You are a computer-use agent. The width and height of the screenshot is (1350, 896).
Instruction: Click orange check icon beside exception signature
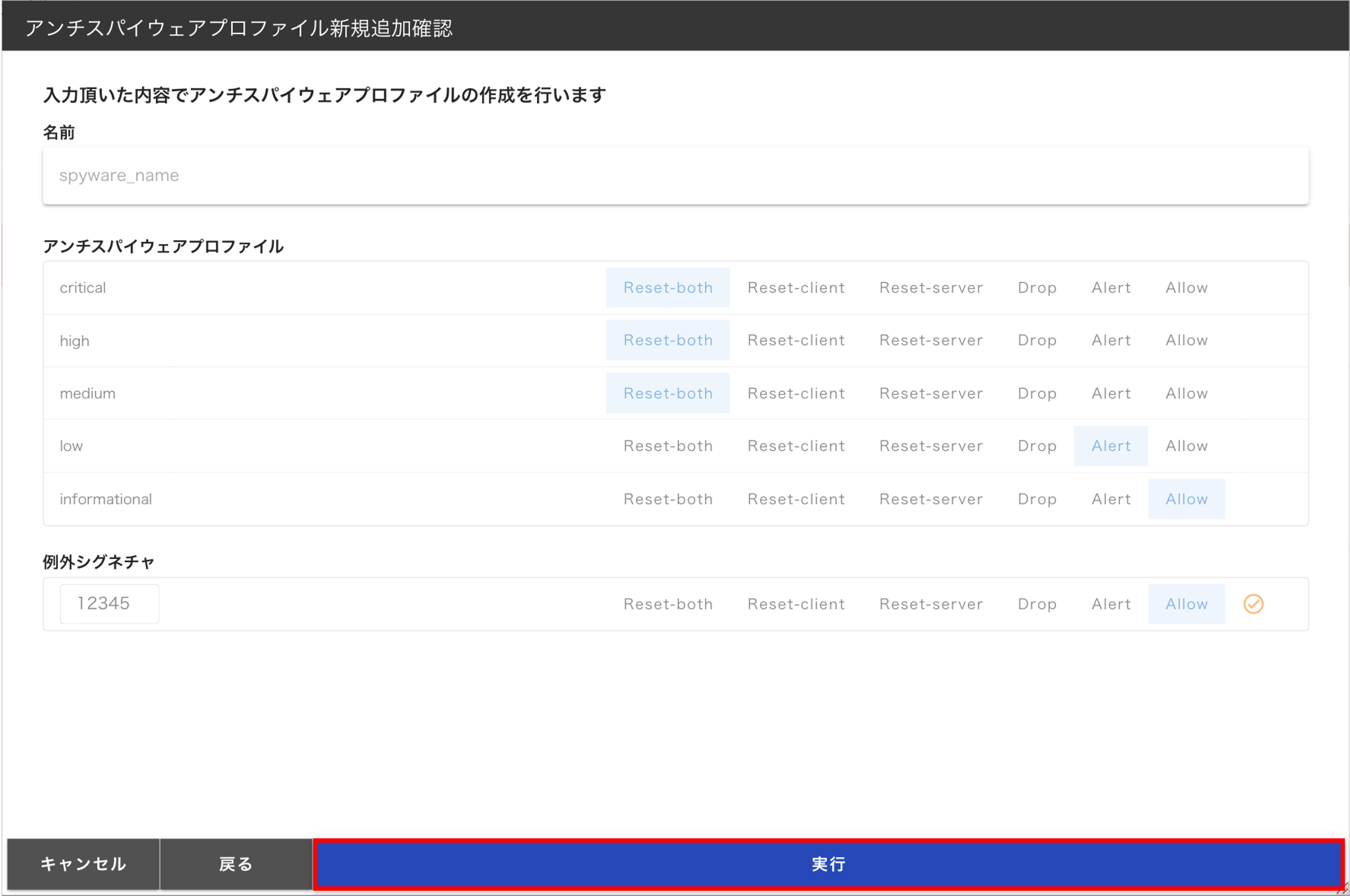(x=1253, y=604)
